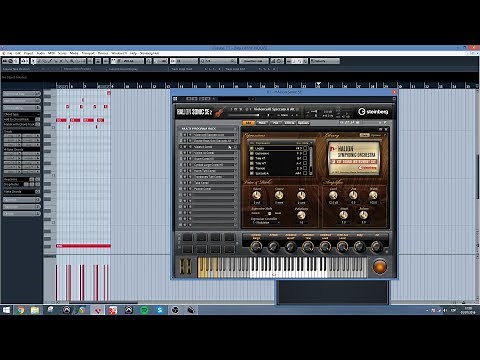Screen dimensions: 480x360
Task: Click the orange sphere control in HALion Sonic
Action: coord(379,267)
